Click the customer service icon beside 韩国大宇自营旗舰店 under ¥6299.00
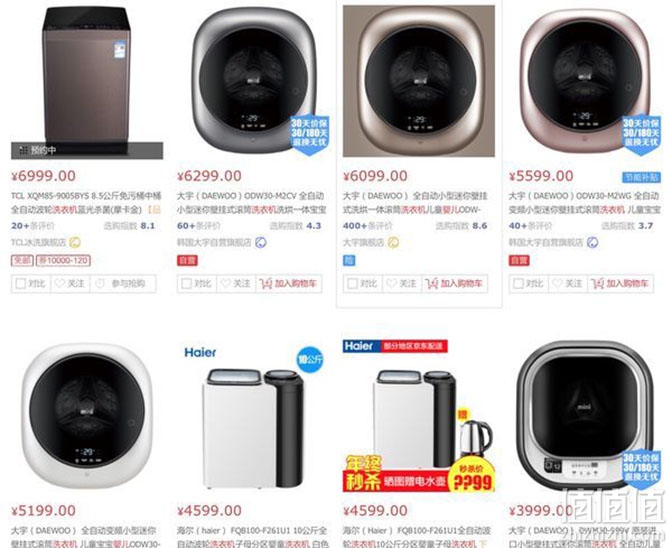 point(261,243)
